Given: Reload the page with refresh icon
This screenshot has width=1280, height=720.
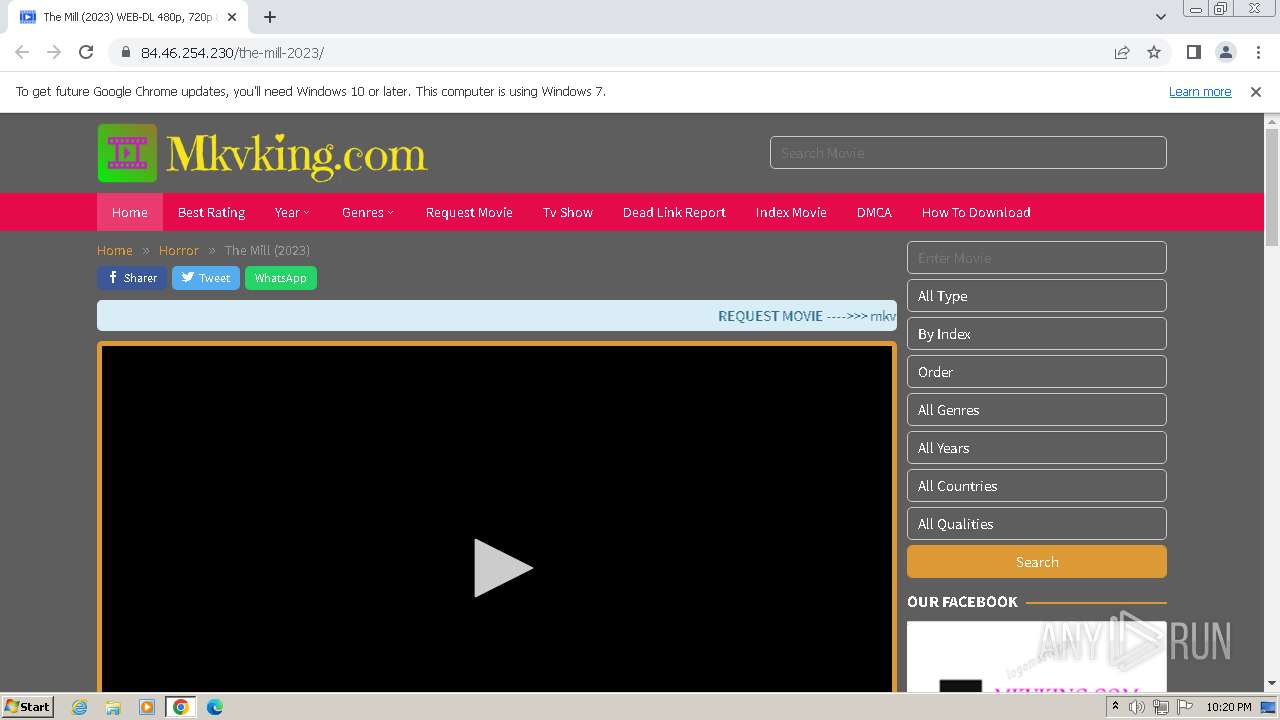Looking at the screenshot, I should (86, 52).
